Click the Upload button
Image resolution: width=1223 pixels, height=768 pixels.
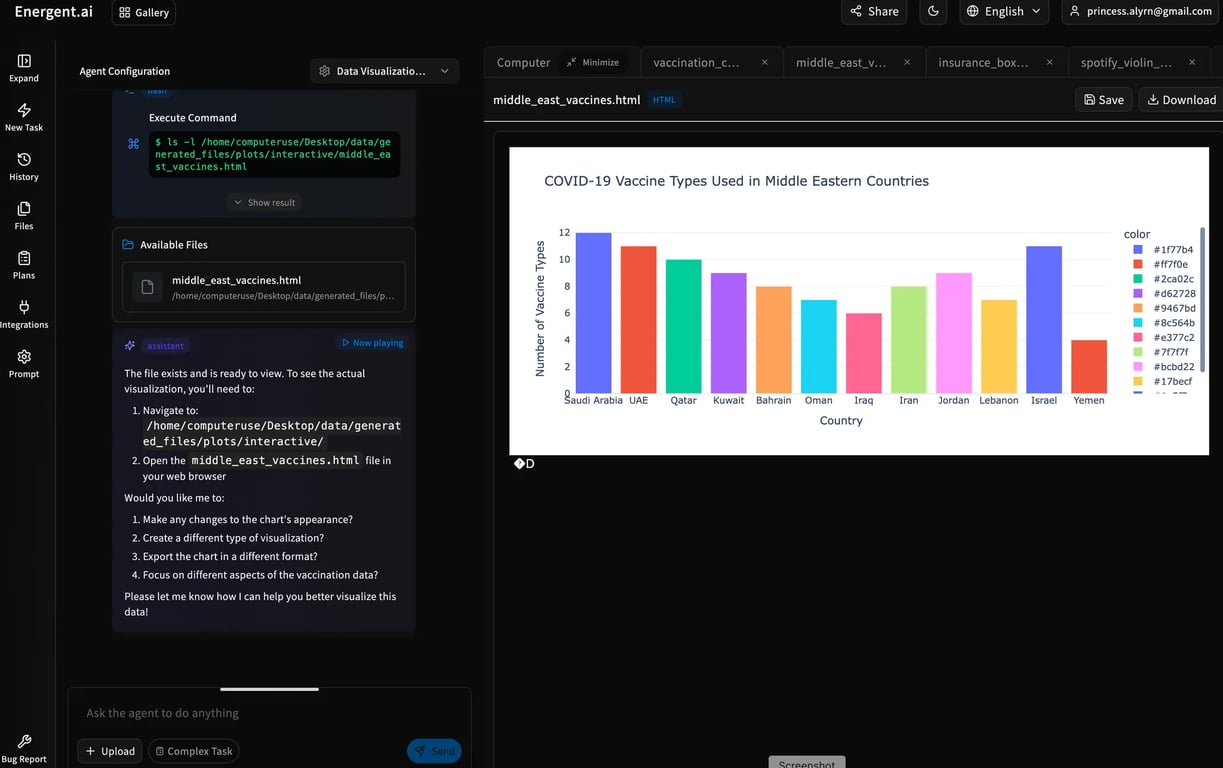(109, 751)
